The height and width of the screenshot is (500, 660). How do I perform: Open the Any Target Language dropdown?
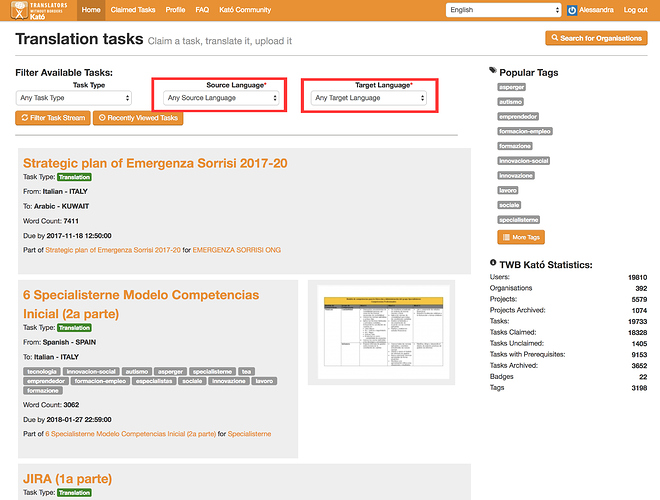tap(369, 98)
